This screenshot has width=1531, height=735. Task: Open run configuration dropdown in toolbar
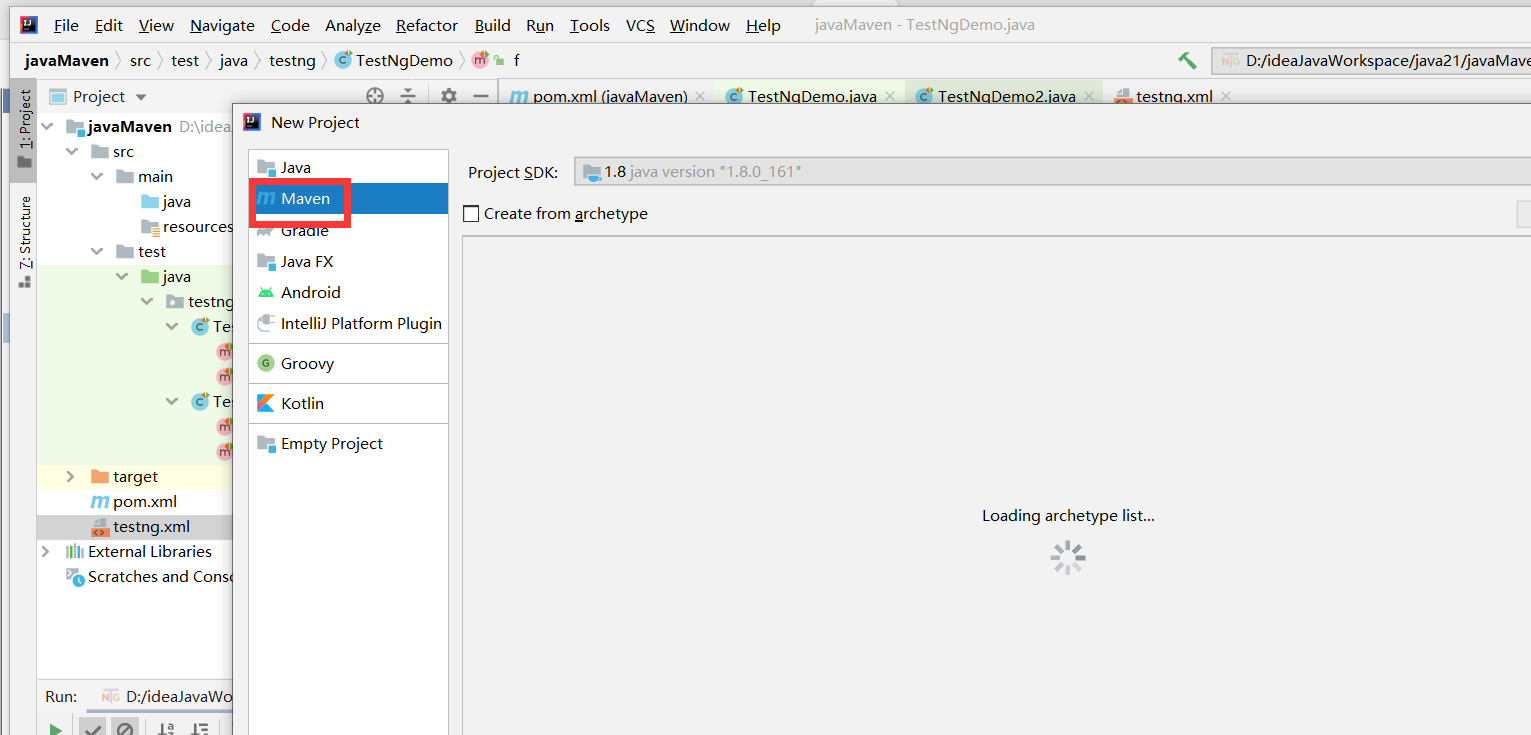[1370, 61]
